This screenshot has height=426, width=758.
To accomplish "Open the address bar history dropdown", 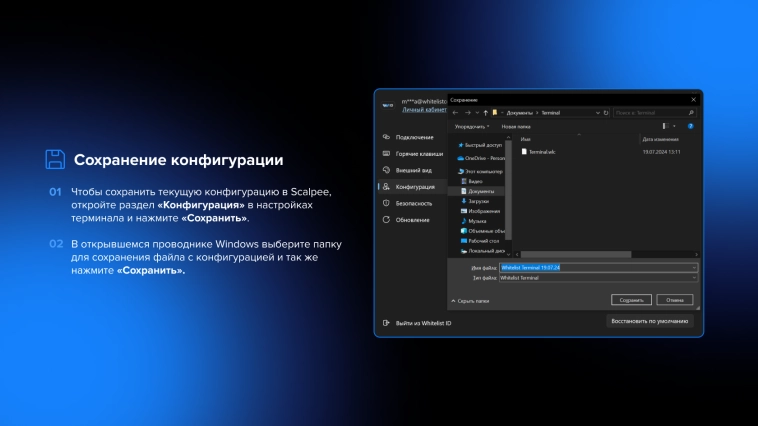I will [x=598, y=113].
